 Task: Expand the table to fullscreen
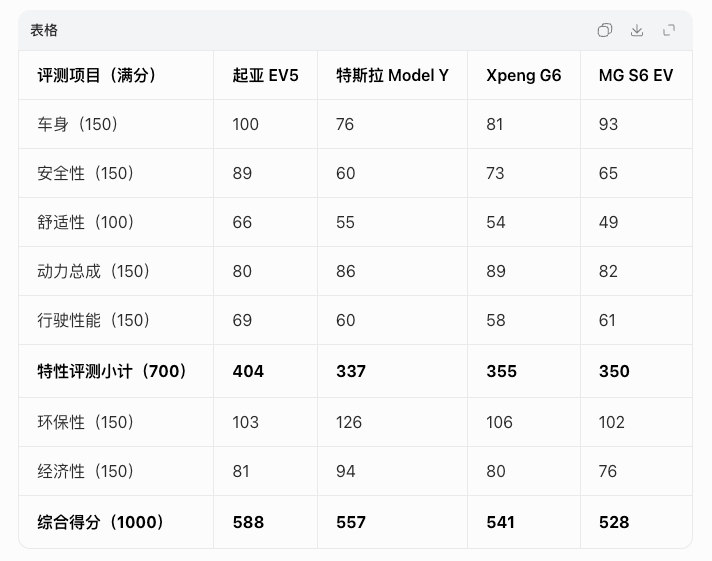(x=669, y=30)
